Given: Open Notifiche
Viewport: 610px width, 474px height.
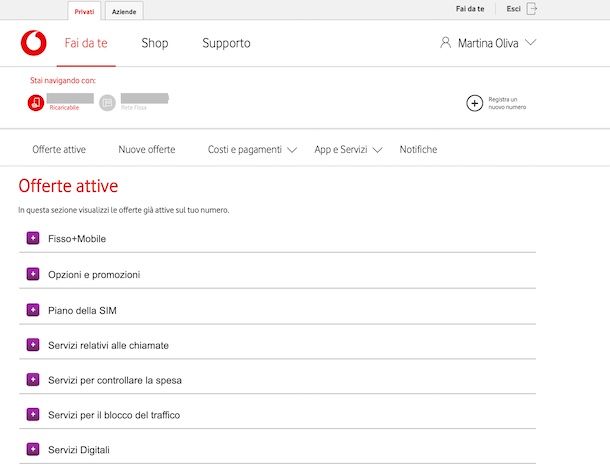Looking at the screenshot, I should coord(418,149).
